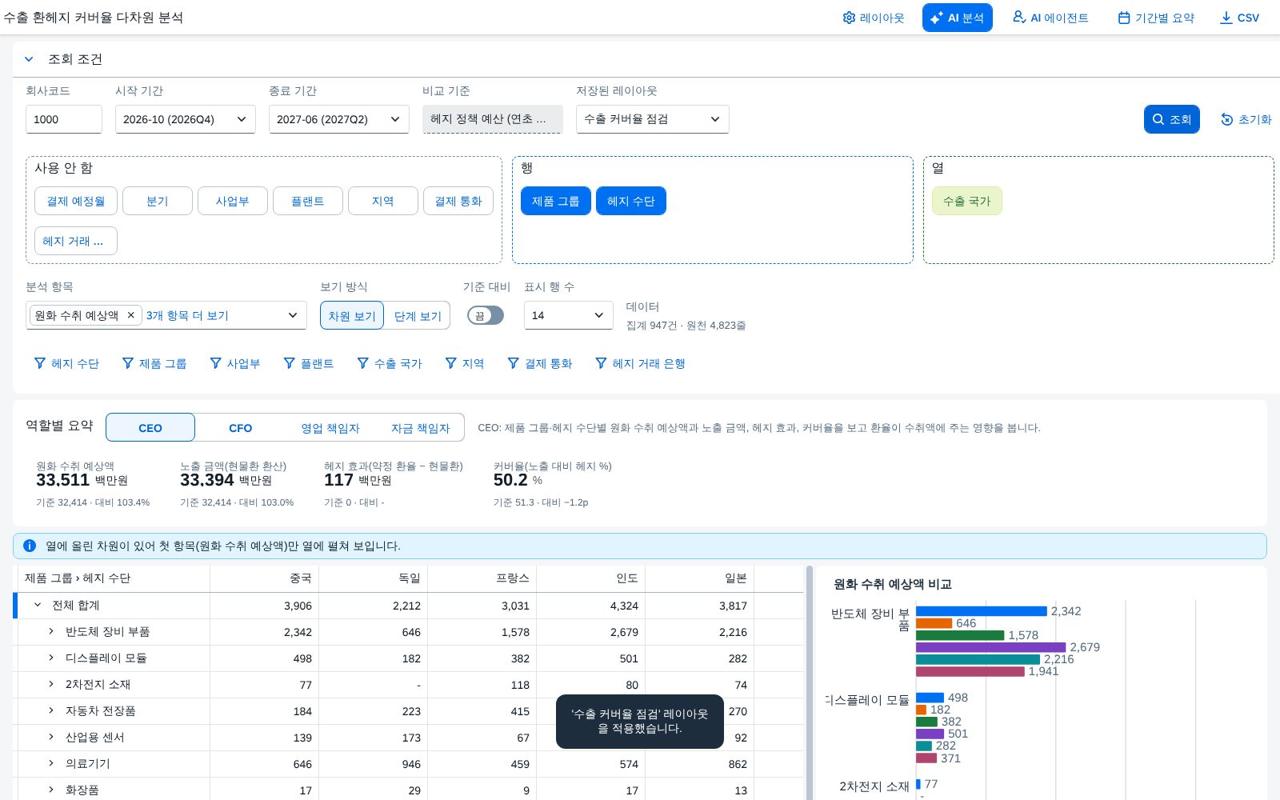Toggle the 기준 대비 switch

[485, 315]
